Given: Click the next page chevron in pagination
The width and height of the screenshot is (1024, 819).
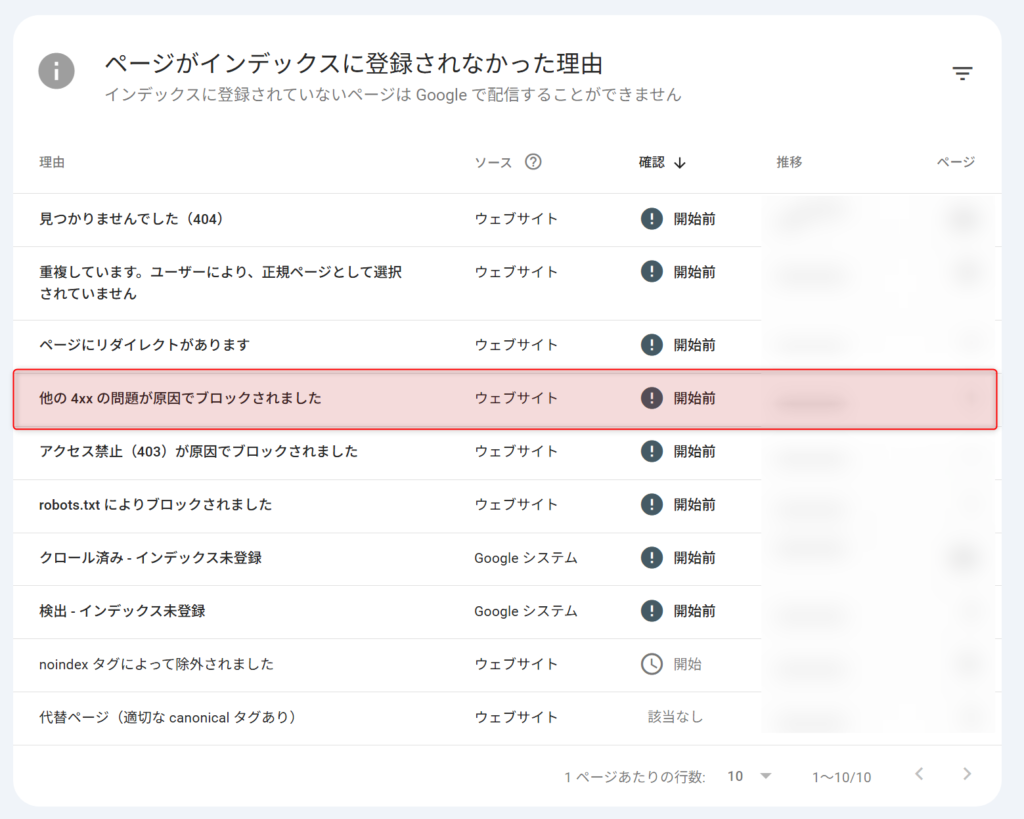Looking at the screenshot, I should tap(966, 775).
